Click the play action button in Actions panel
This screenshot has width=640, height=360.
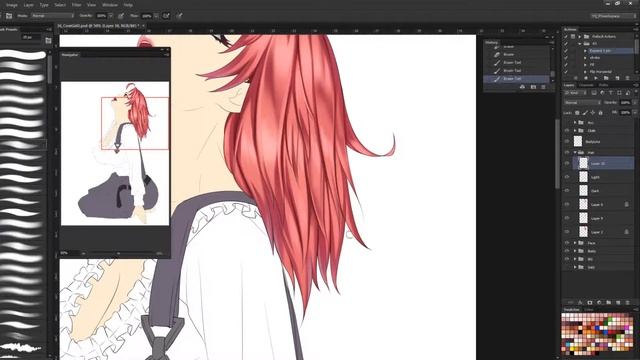[x=596, y=78]
